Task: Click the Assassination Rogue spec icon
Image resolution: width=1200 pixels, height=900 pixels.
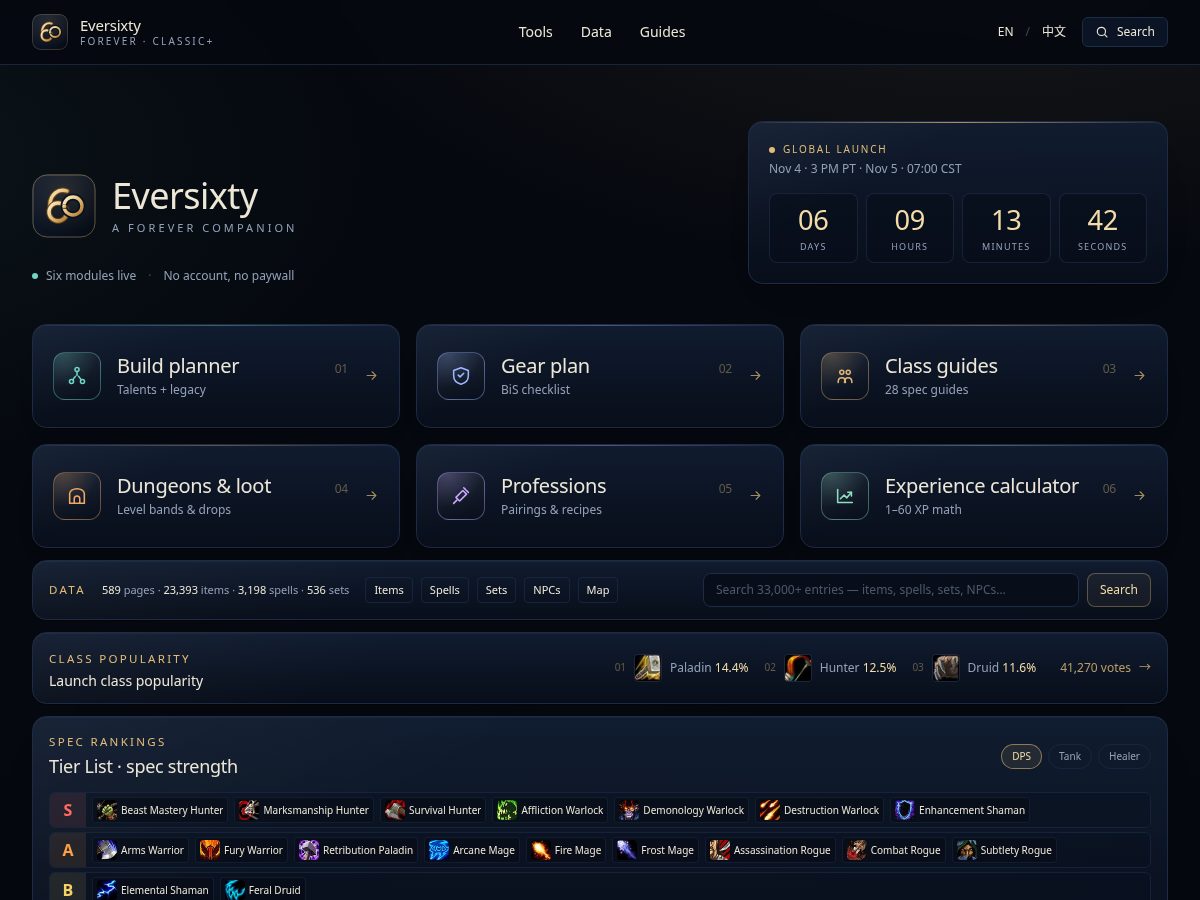Action: [x=720, y=850]
